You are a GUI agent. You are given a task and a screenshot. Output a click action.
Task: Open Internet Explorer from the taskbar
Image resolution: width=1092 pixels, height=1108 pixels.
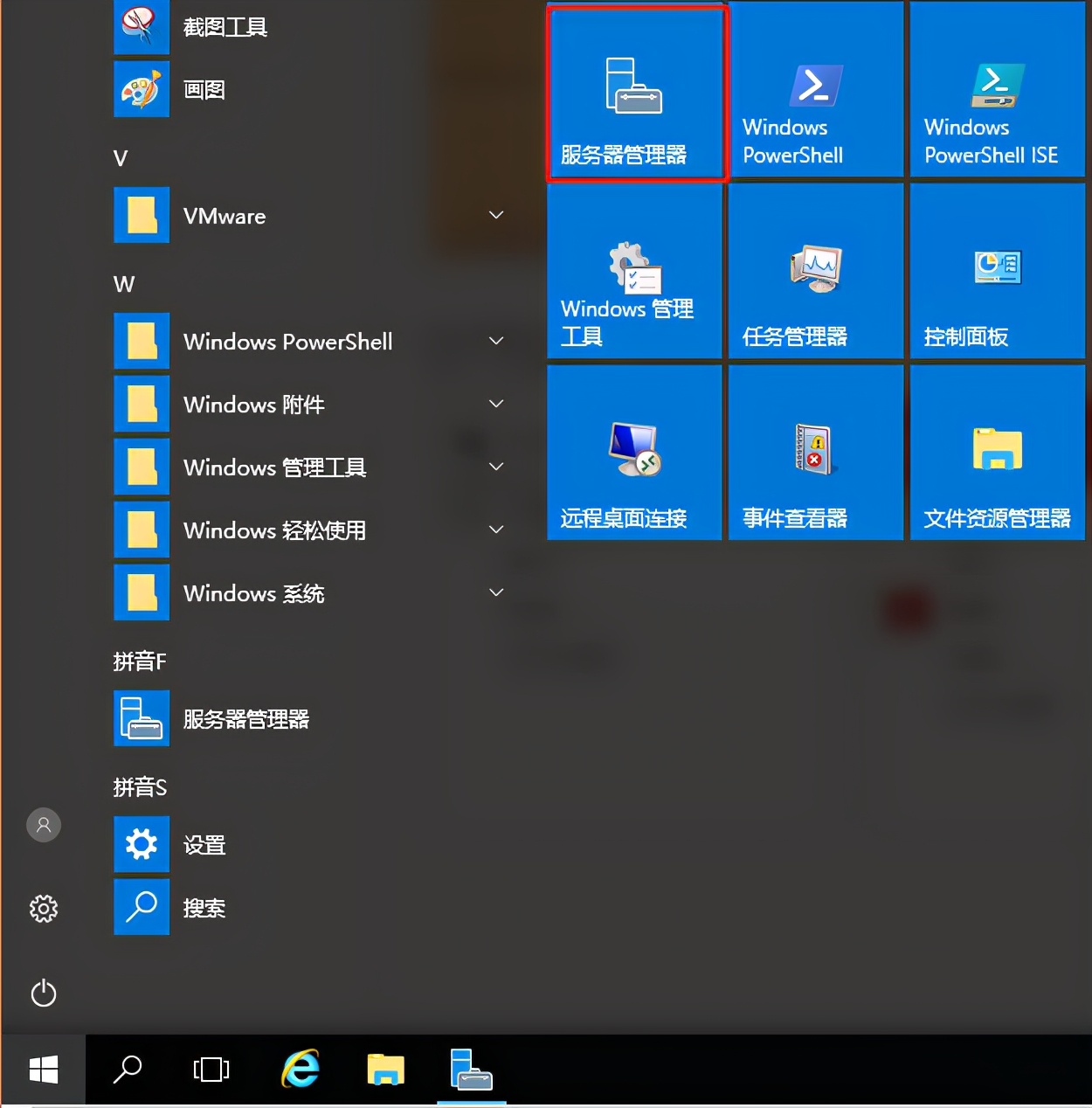click(x=299, y=1069)
